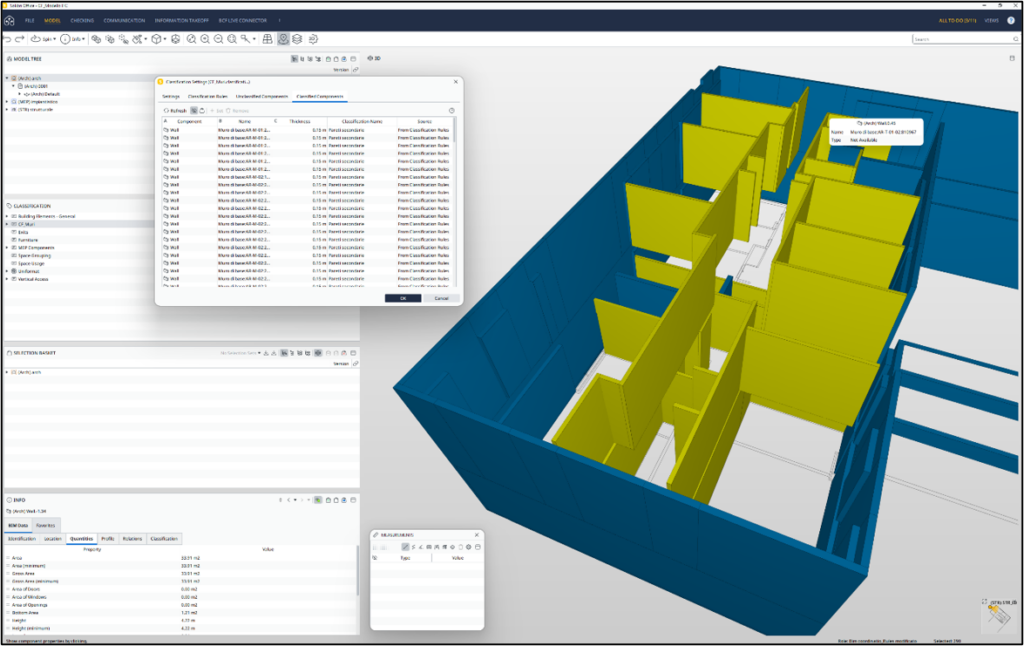Toggle the Selection Basket transparency highlighted icon
Image resolution: width=1024 pixels, height=646 pixels.
point(318,353)
